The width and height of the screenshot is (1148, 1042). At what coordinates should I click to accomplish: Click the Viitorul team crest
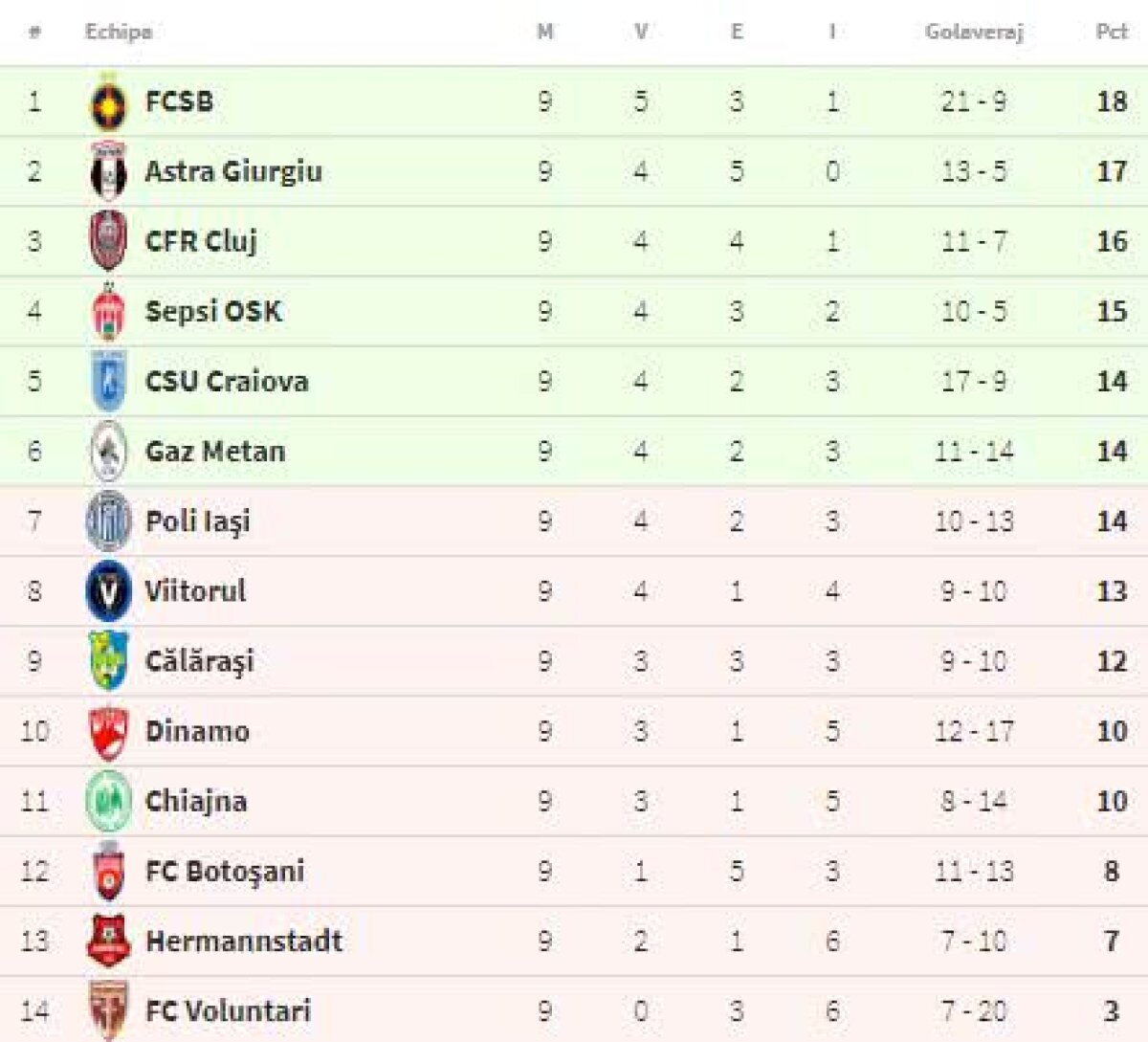click(x=108, y=591)
